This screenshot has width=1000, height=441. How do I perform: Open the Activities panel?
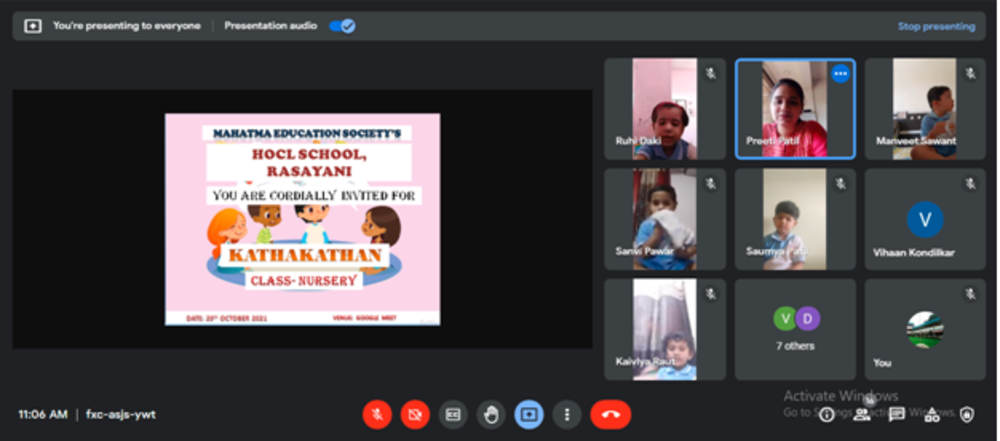[x=932, y=414]
